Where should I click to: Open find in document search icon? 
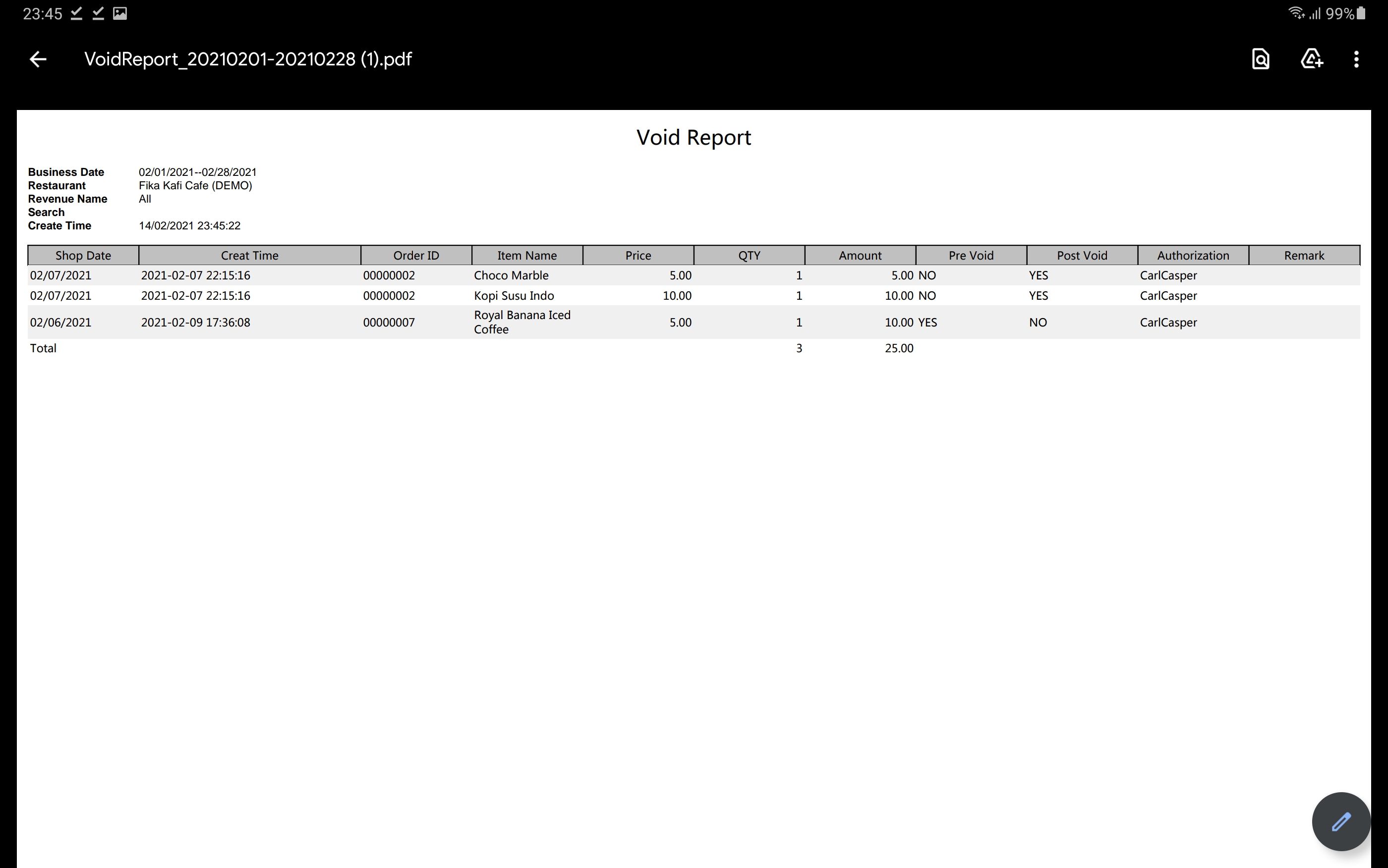1261,59
